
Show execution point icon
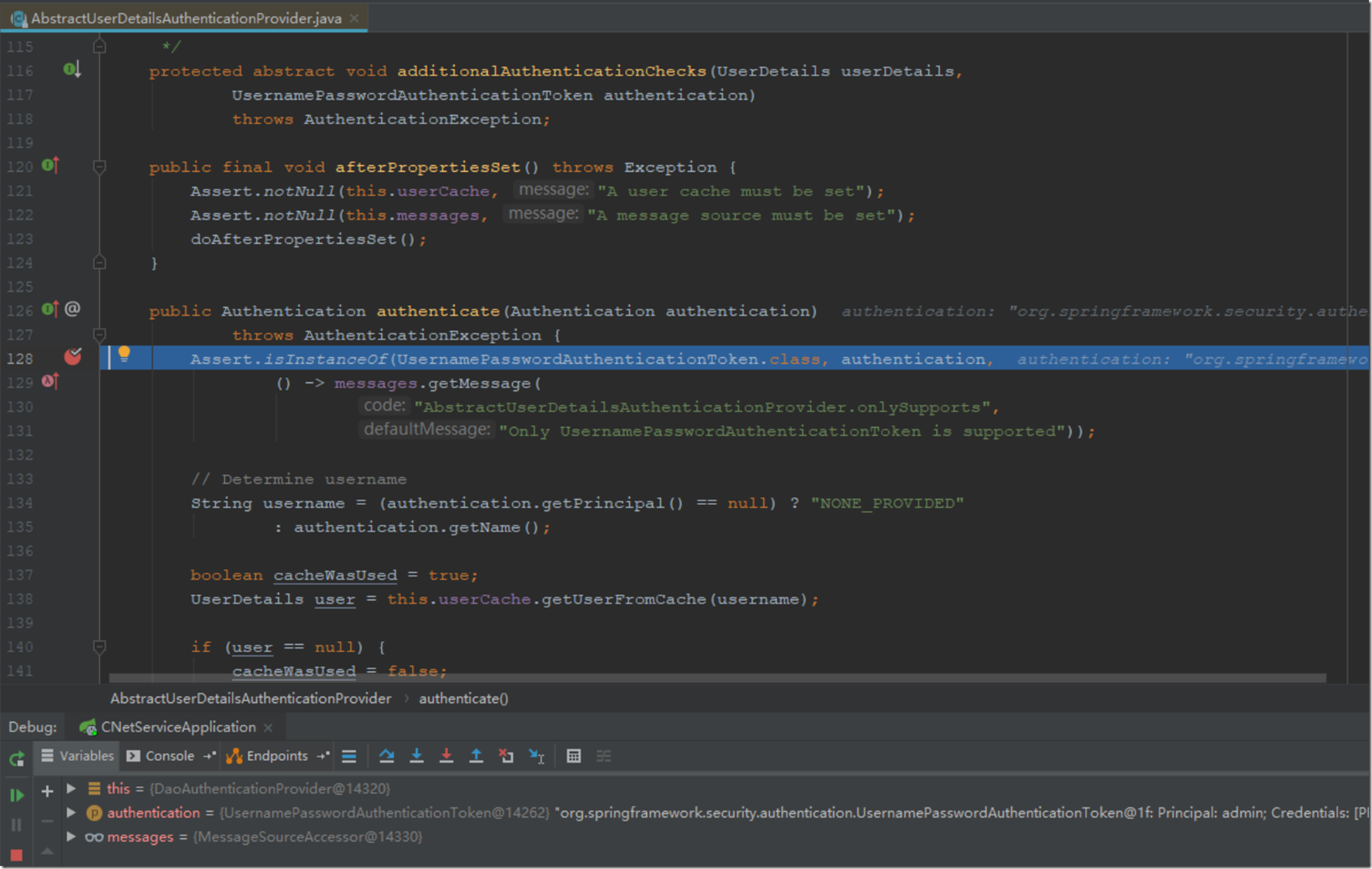349,757
